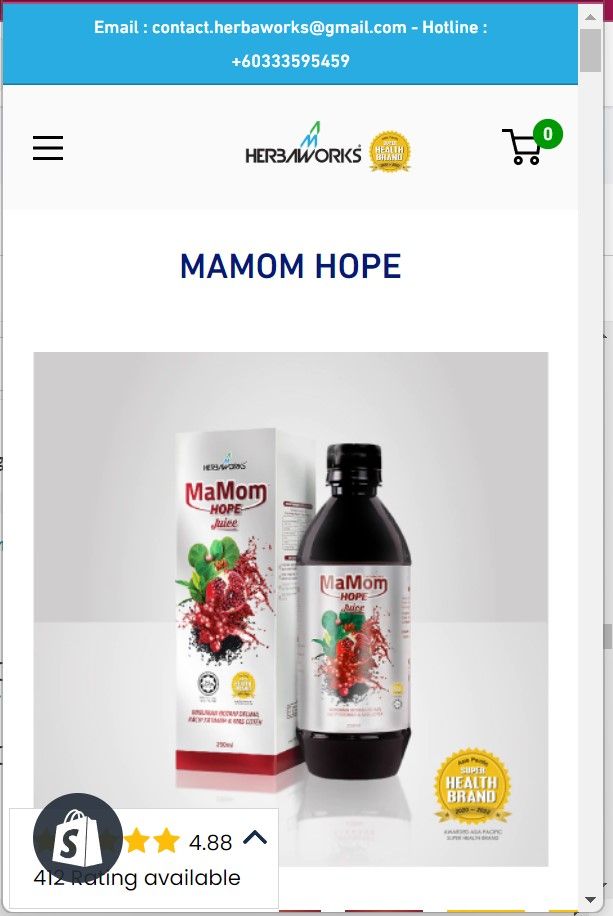Expand the rating widget with the up chevron
The image size is (613, 916).
coord(255,838)
